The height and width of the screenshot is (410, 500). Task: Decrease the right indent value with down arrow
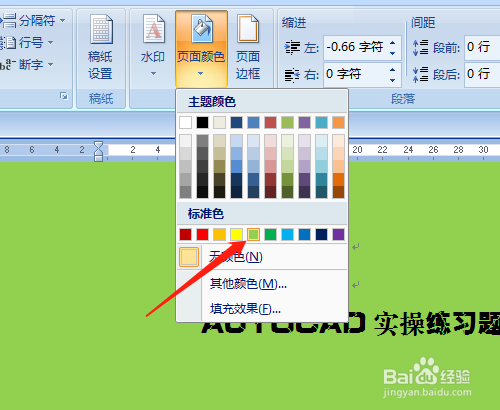[393, 80]
